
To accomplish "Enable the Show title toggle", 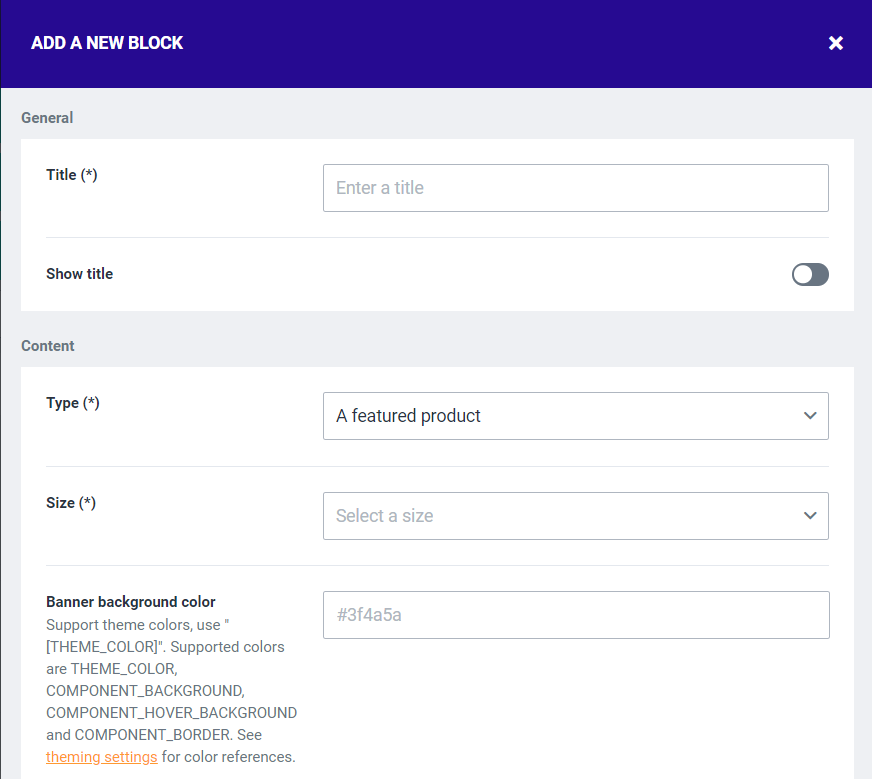I will tap(810, 274).
